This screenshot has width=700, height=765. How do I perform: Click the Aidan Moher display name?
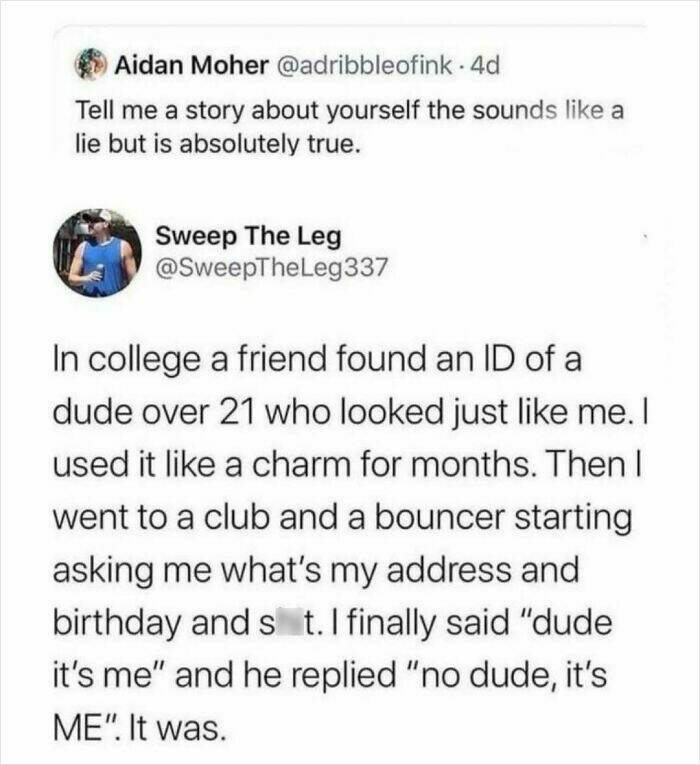pyautogui.click(x=190, y=67)
